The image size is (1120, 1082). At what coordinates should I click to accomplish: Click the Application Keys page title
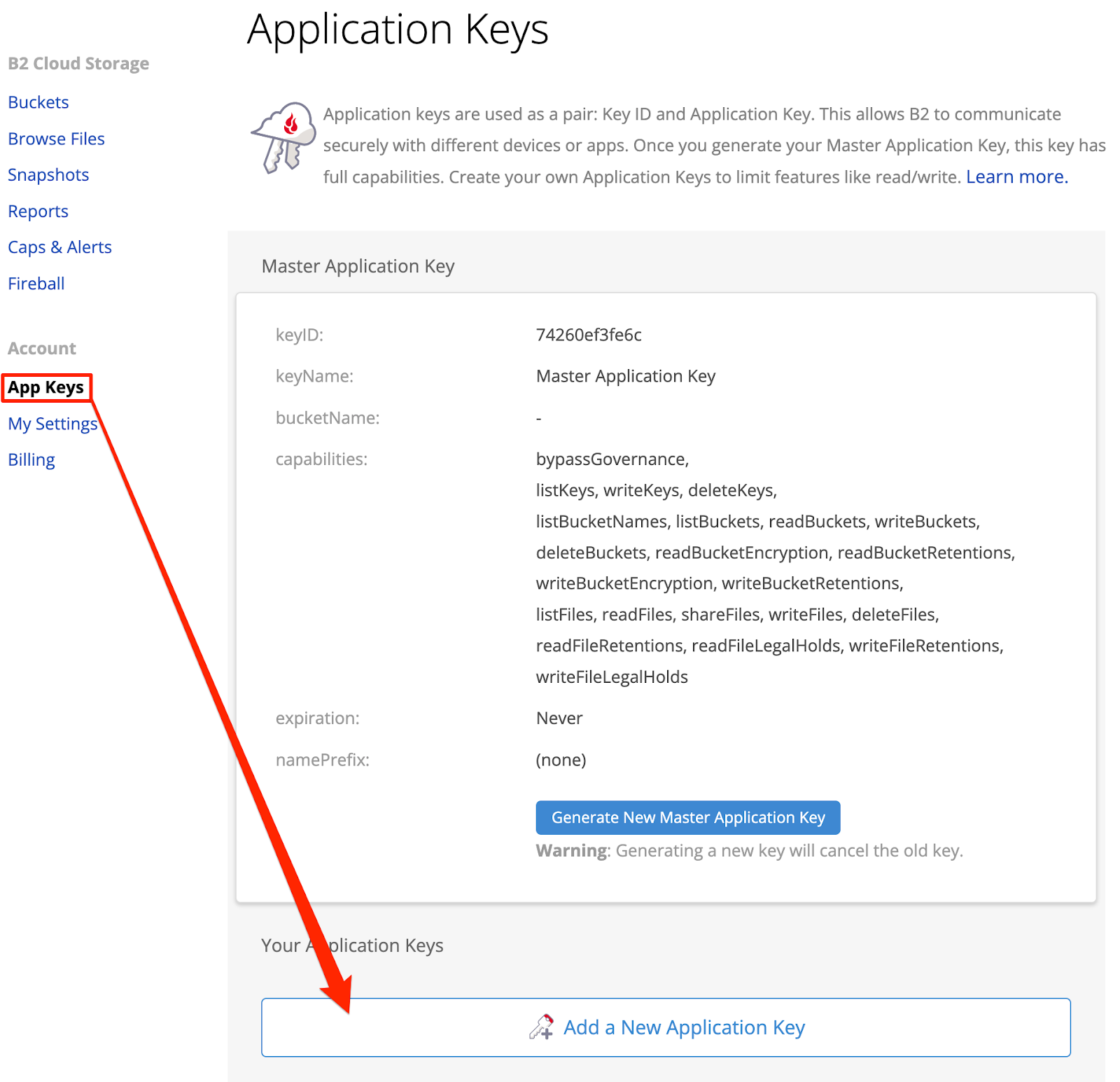pos(398,30)
